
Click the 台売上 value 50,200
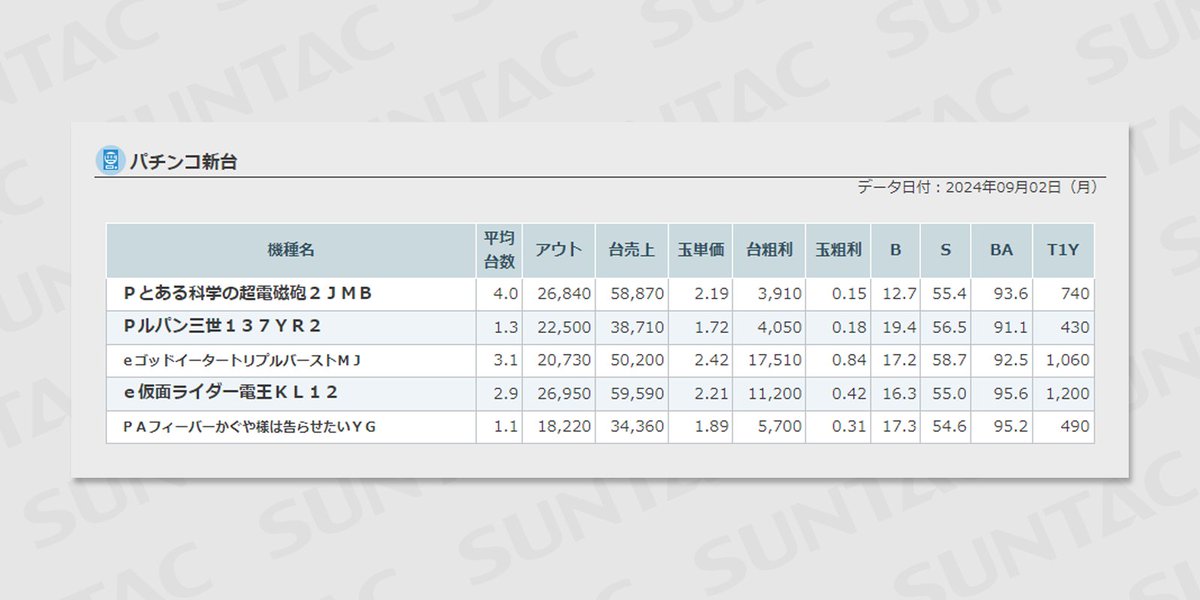[637, 361]
